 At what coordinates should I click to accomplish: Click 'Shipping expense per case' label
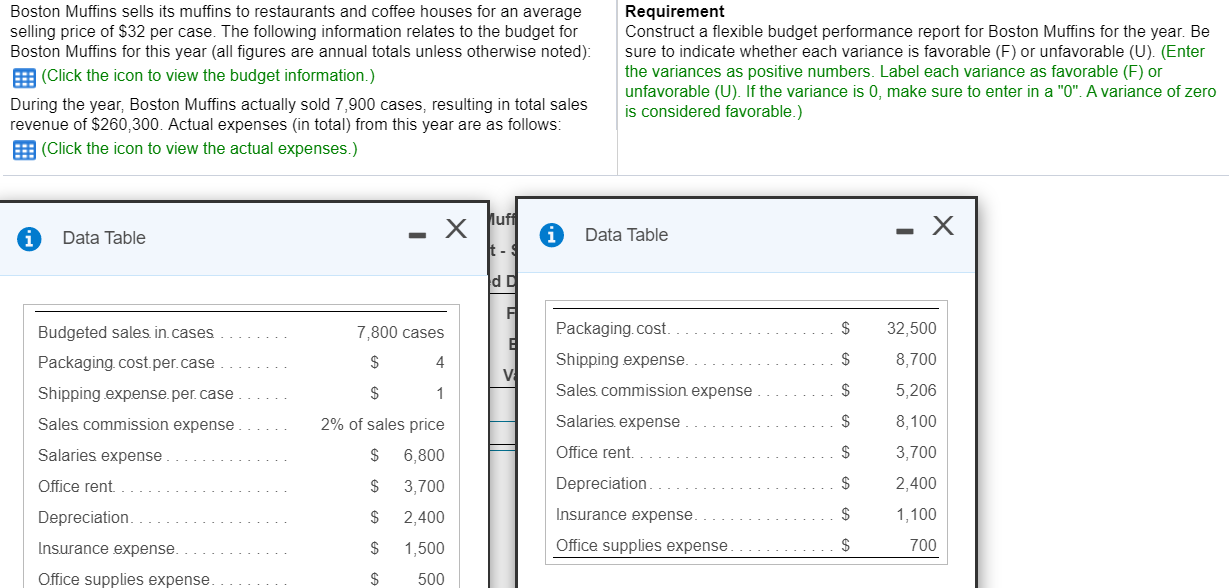coord(136,393)
